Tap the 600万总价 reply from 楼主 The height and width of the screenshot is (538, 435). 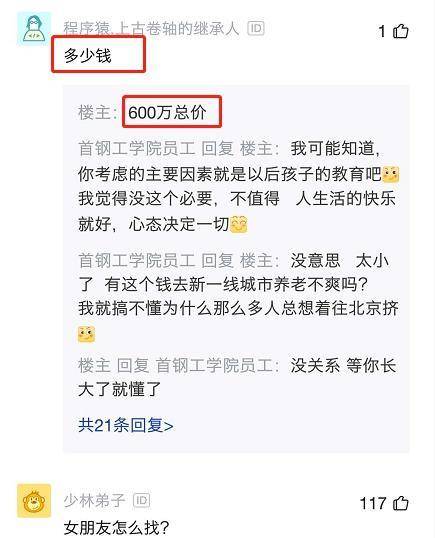167,112
